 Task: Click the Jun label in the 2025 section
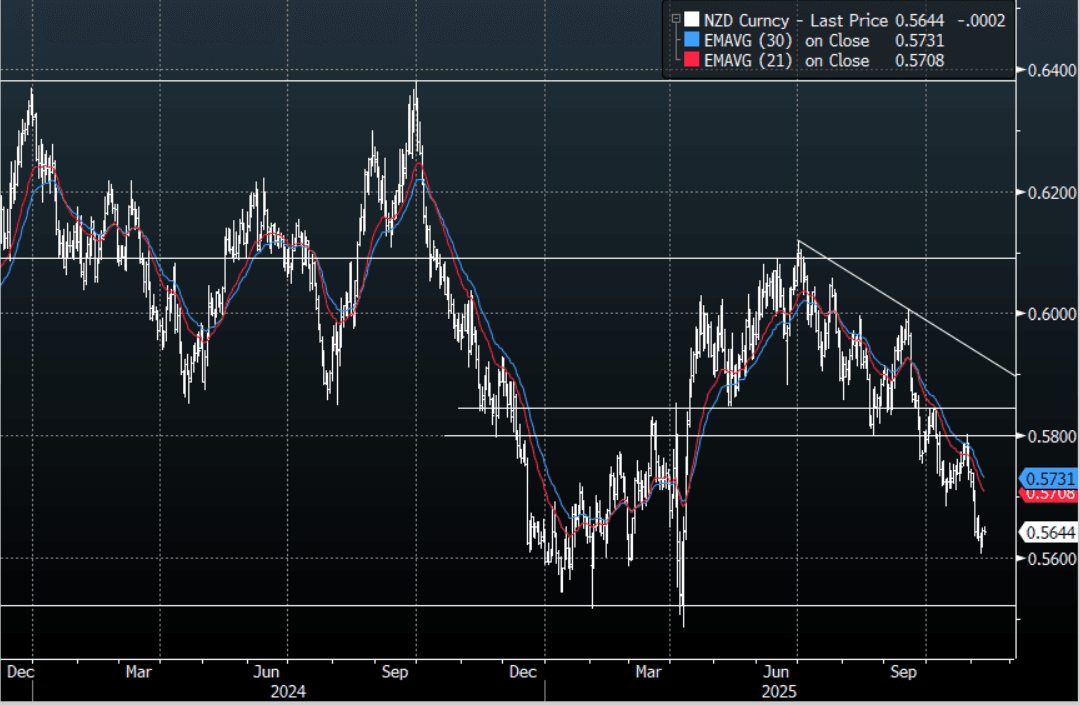click(776, 671)
